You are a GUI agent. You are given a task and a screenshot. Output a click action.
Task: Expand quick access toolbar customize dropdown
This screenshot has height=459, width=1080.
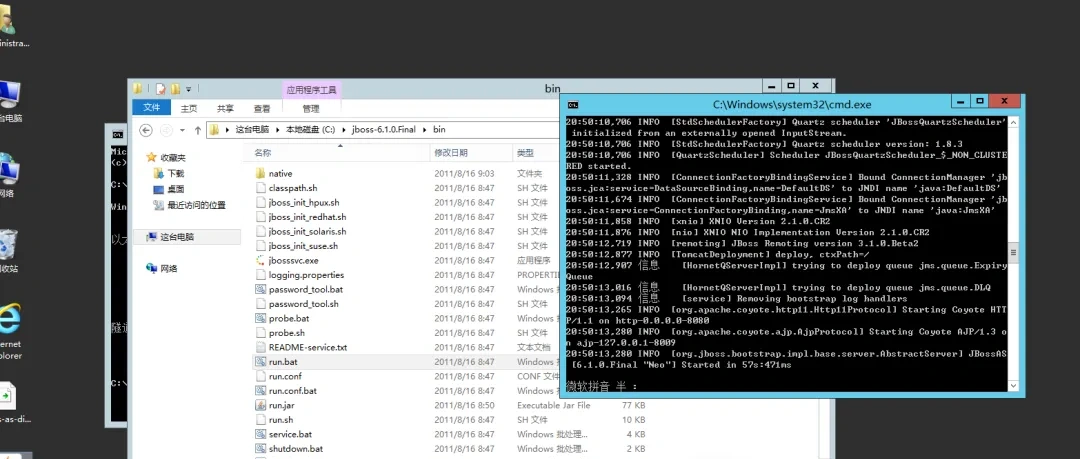(x=189, y=89)
